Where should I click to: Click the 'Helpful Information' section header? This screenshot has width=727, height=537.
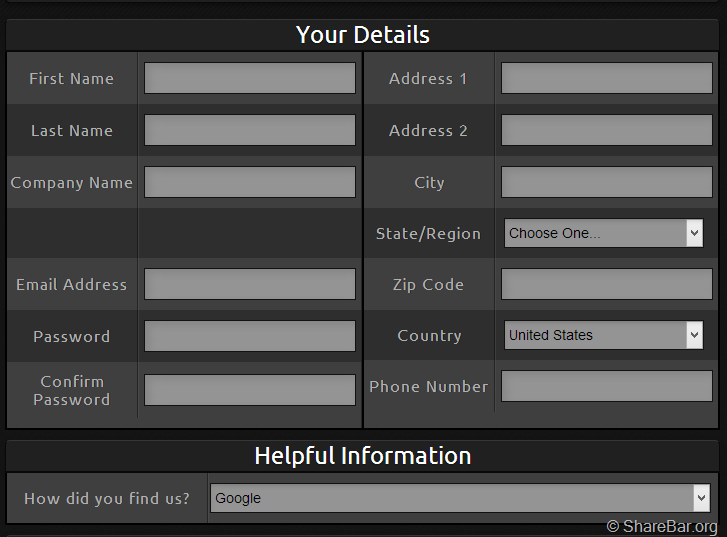pos(363,456)
